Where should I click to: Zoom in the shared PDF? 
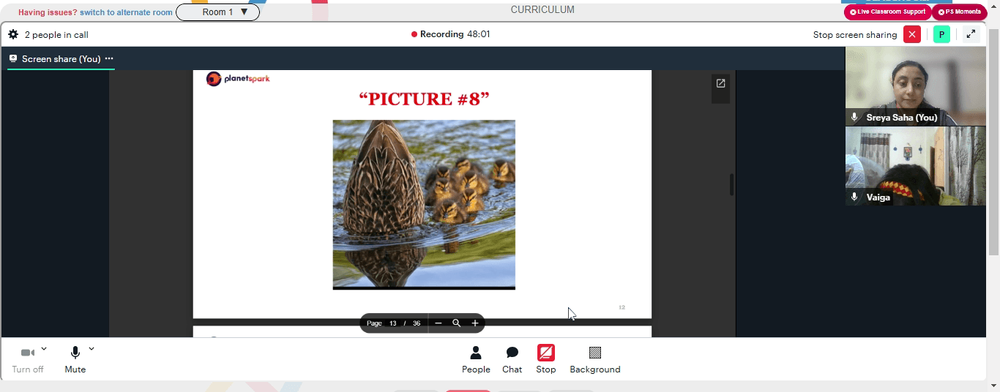[x=475, y=323]
